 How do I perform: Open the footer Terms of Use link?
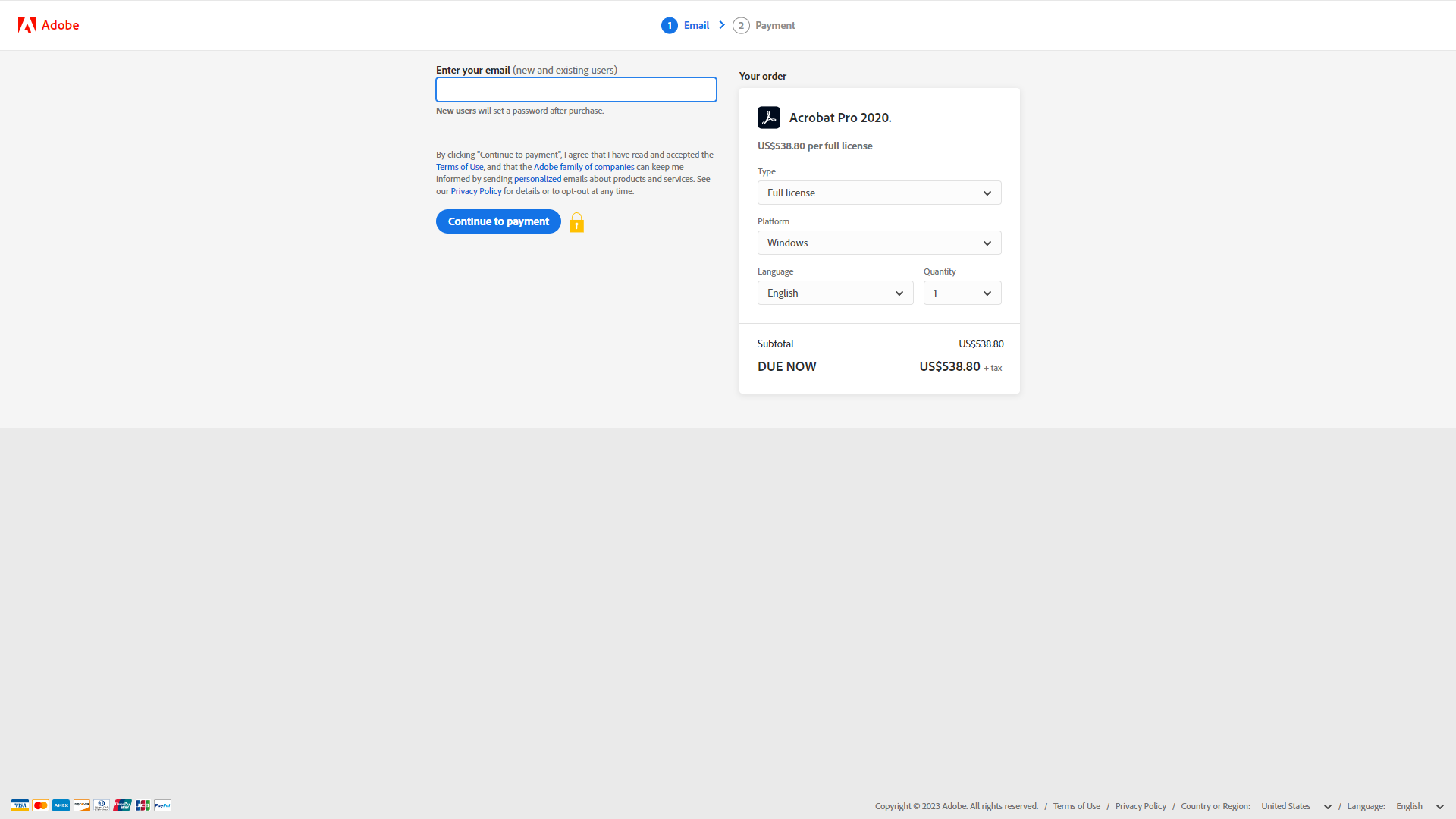(x=1077, y=806)
